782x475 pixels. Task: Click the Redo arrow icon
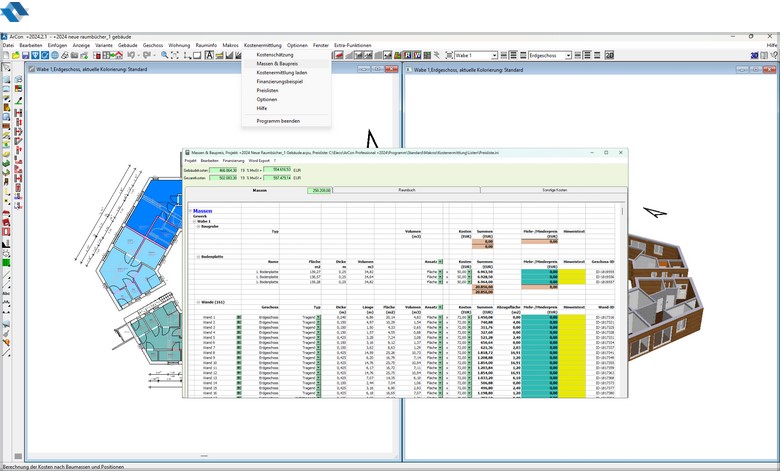click(x=146, y=55)
